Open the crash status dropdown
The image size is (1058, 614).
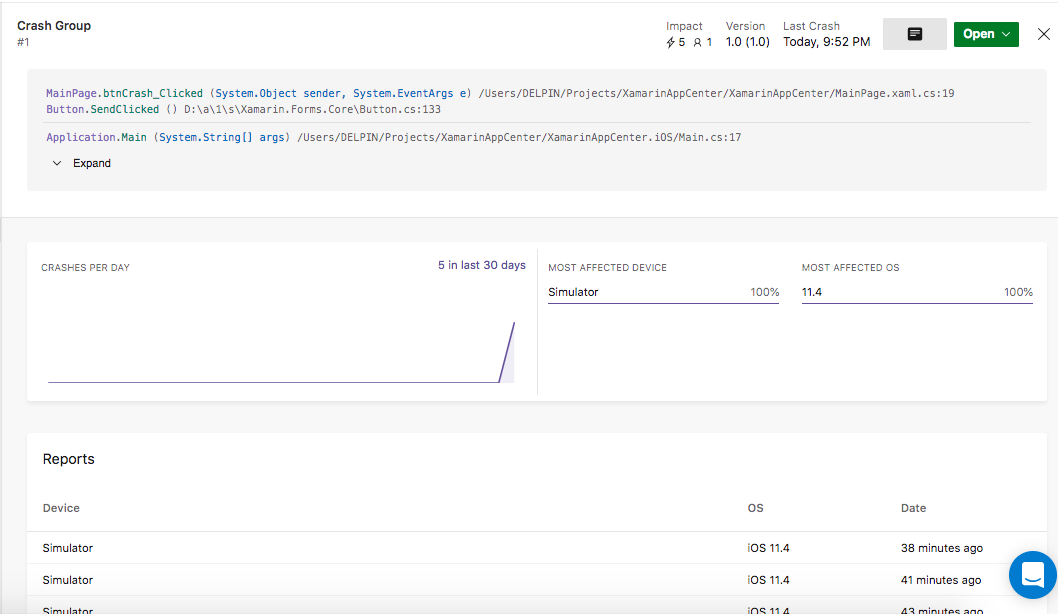click(x=986, y=33)
